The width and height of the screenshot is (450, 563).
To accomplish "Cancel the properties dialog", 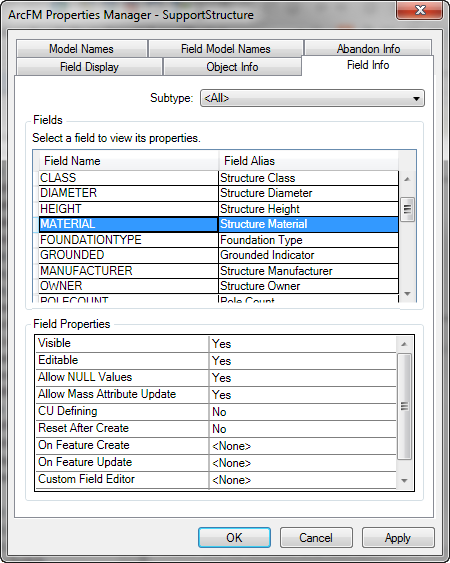I will click(x=316, y=538).
